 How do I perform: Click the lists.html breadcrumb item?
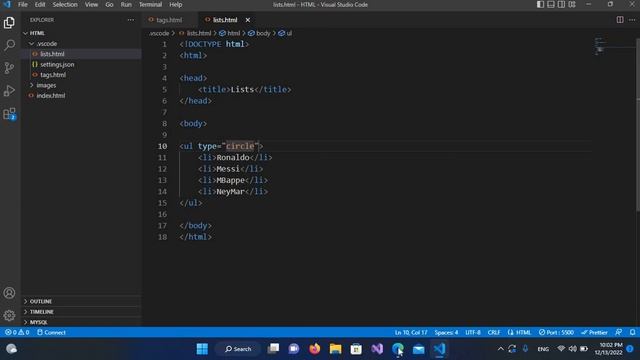(196, 33)
